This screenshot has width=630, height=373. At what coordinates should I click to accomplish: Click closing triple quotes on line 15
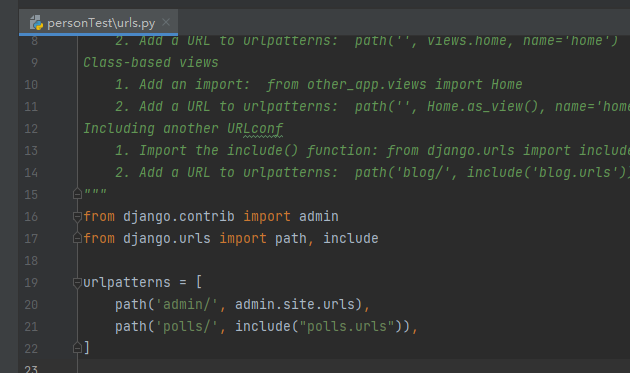95,192
